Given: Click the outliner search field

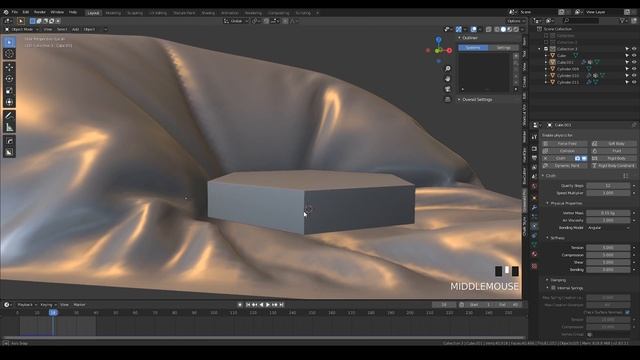Looking at the screenshot, I should coord(581,20).
